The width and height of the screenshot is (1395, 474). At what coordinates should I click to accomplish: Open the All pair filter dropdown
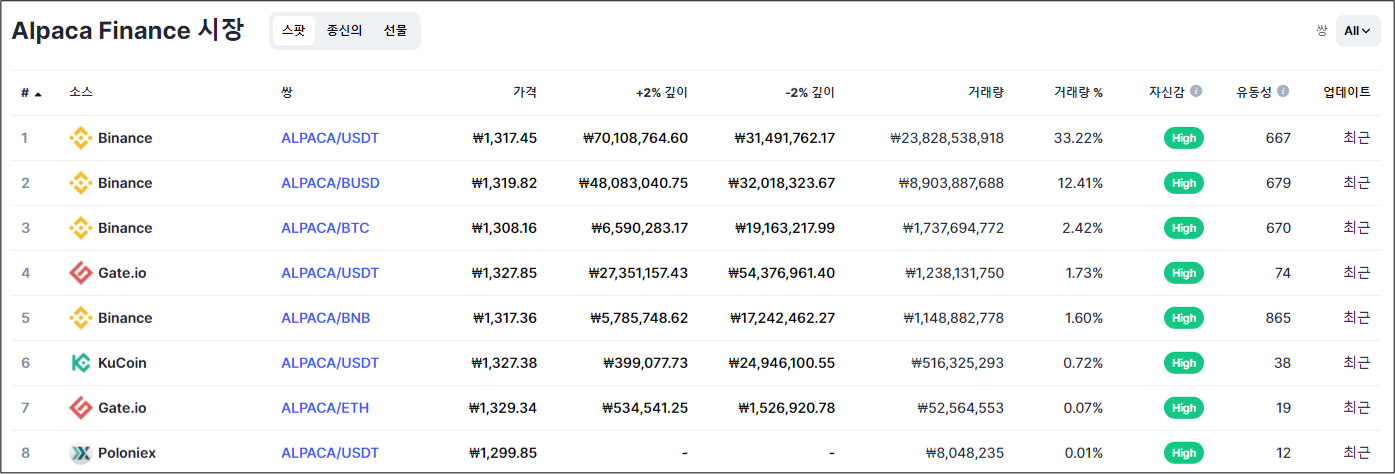[x=1357, y=31]
